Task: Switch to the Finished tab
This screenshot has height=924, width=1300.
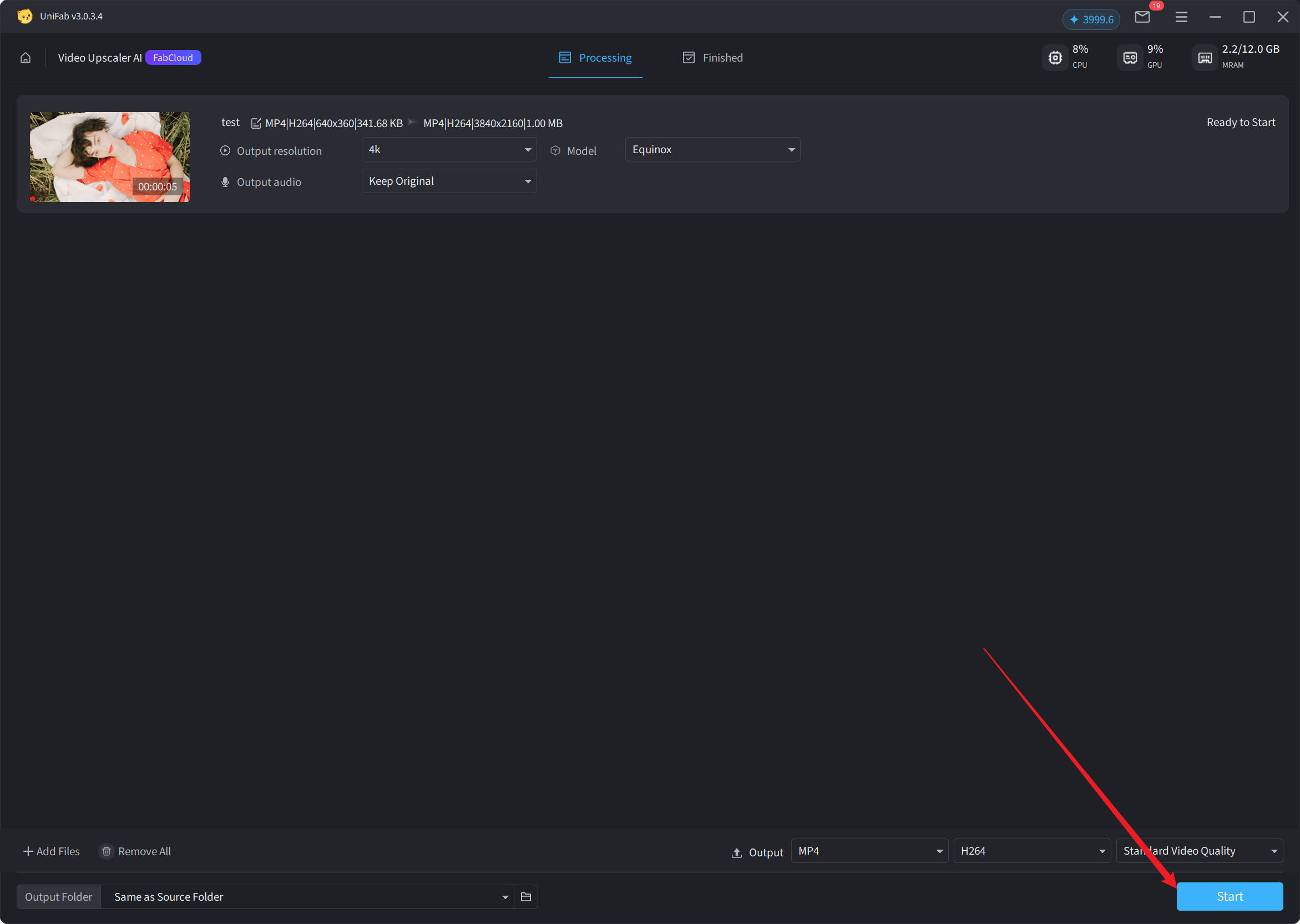Action: tap(712, 58)
